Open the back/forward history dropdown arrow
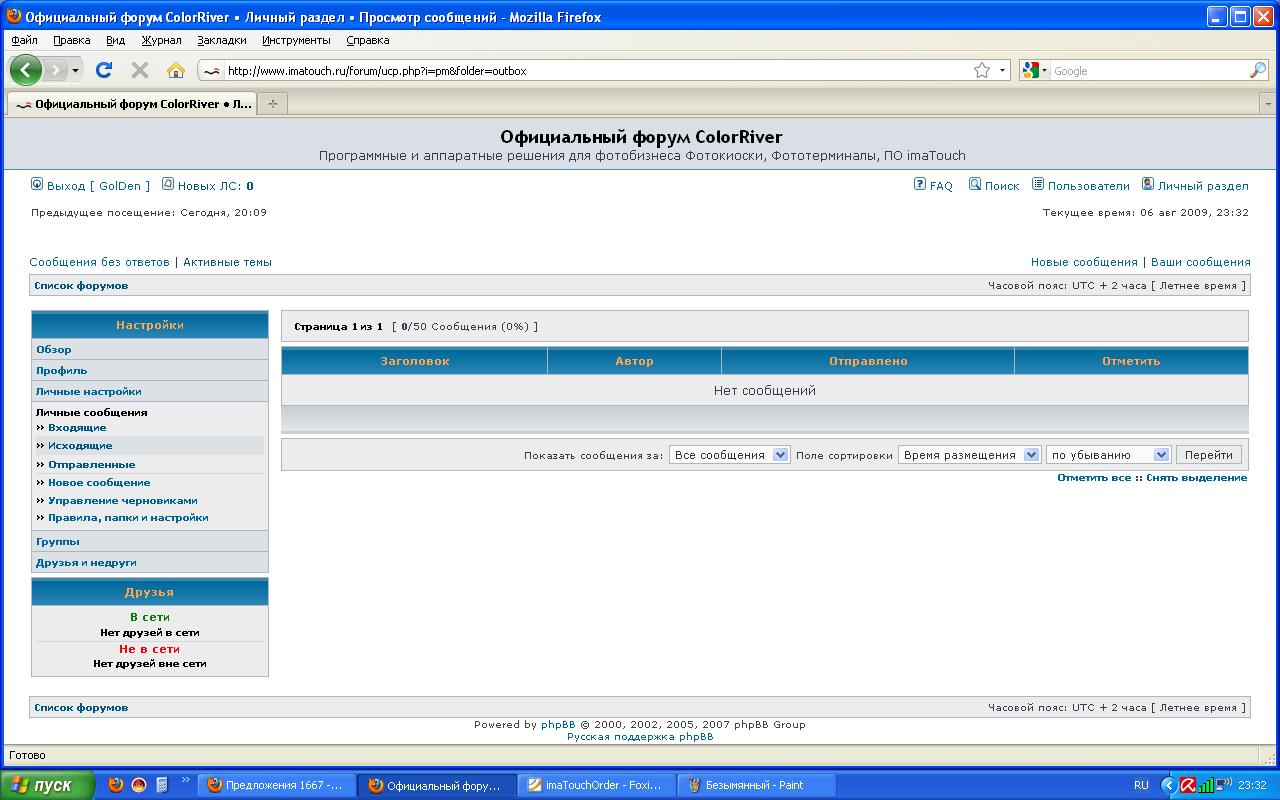1280x800 pixels. [x=75, y=71]
